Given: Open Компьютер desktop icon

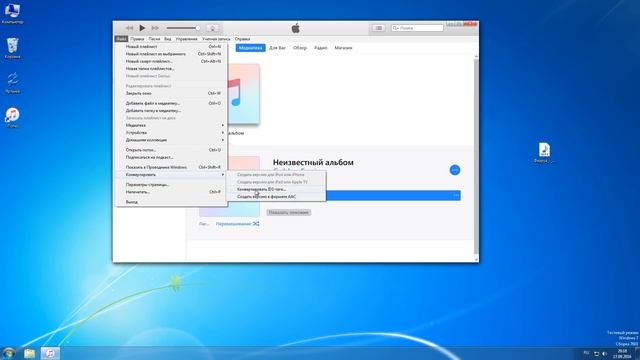Looking at the screenshot, I should pos(12,13).
